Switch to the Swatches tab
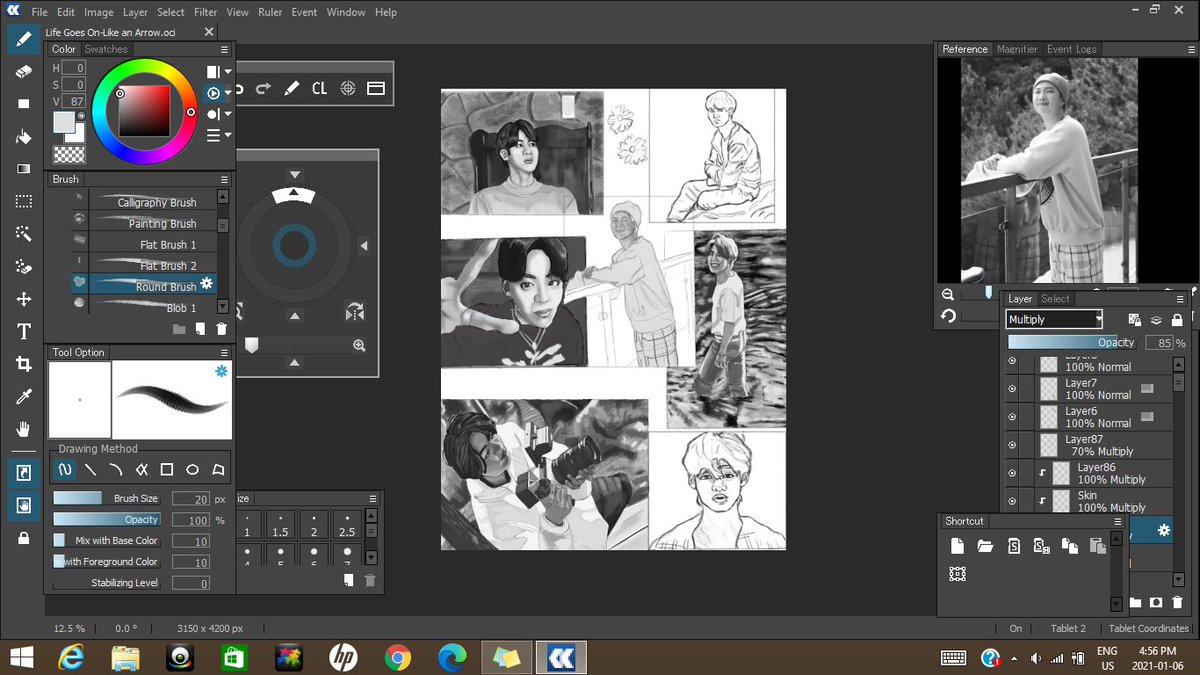This screenshot has height=675, width=1200. (105, 49)
